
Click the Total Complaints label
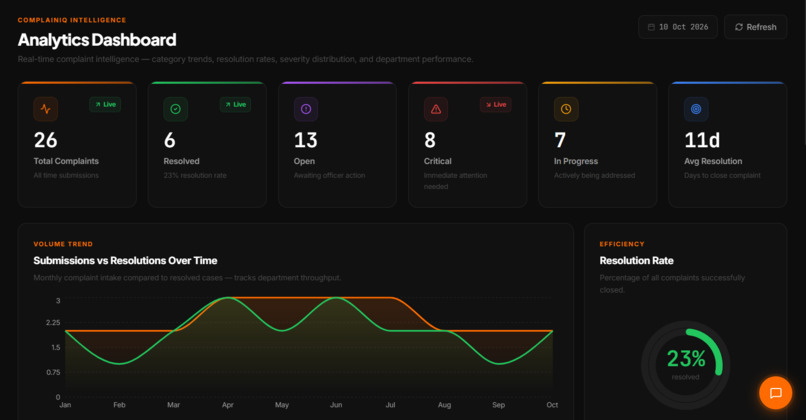[66, 161]
